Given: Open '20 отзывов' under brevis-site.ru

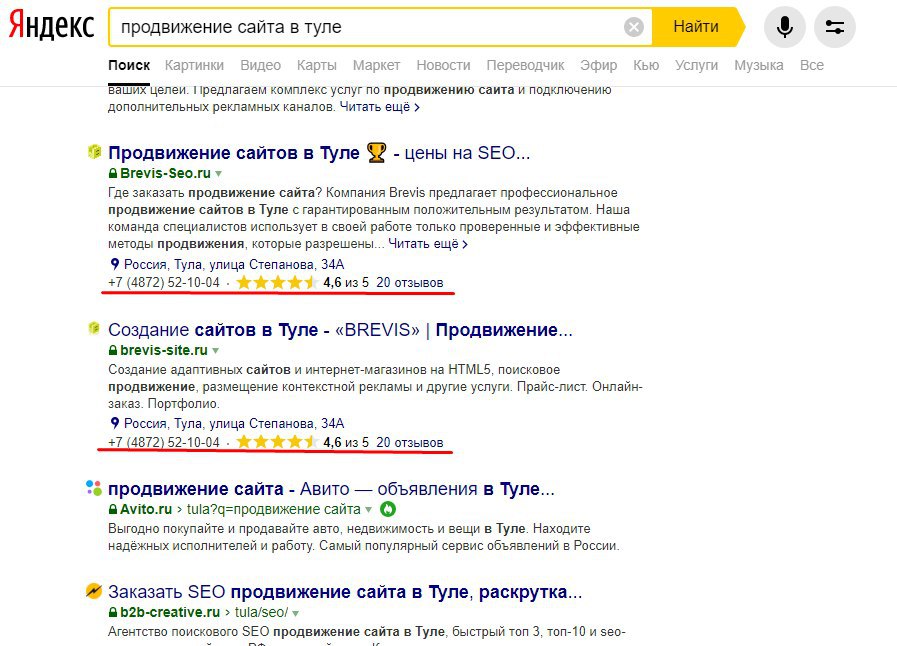Looking at the screenshot, I should [410, 442].
